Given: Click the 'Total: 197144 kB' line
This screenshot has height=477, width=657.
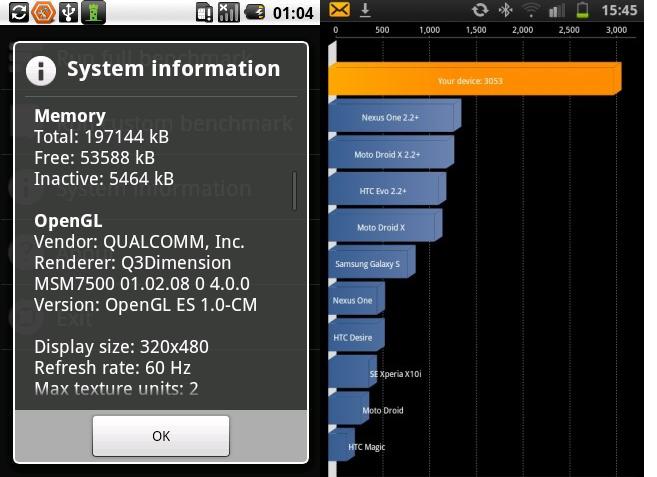Looking at the screenshot, I should pyautogui.click(x=101, y=137).
